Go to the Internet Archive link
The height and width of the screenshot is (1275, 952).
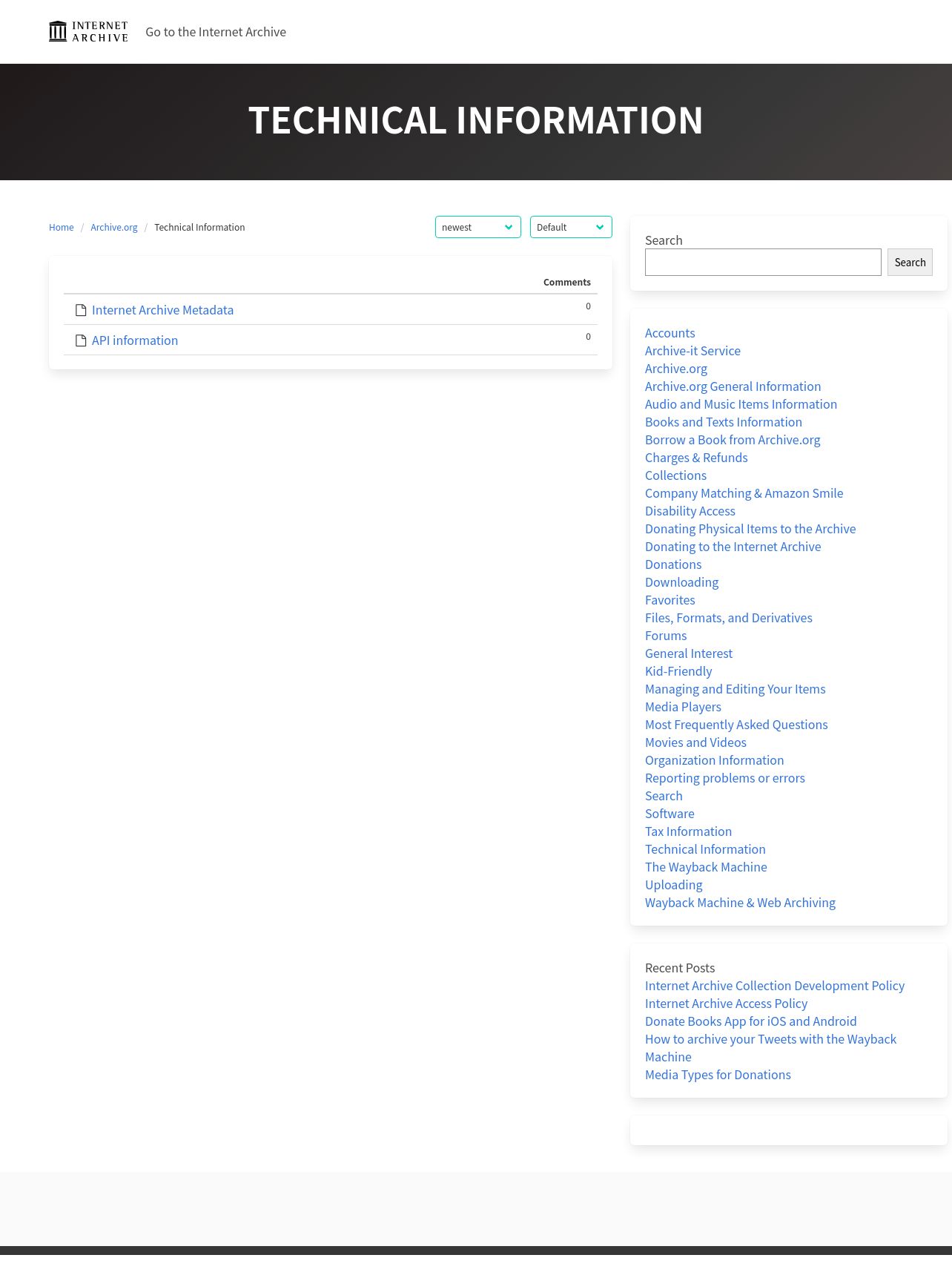click(x=216, y=32)
